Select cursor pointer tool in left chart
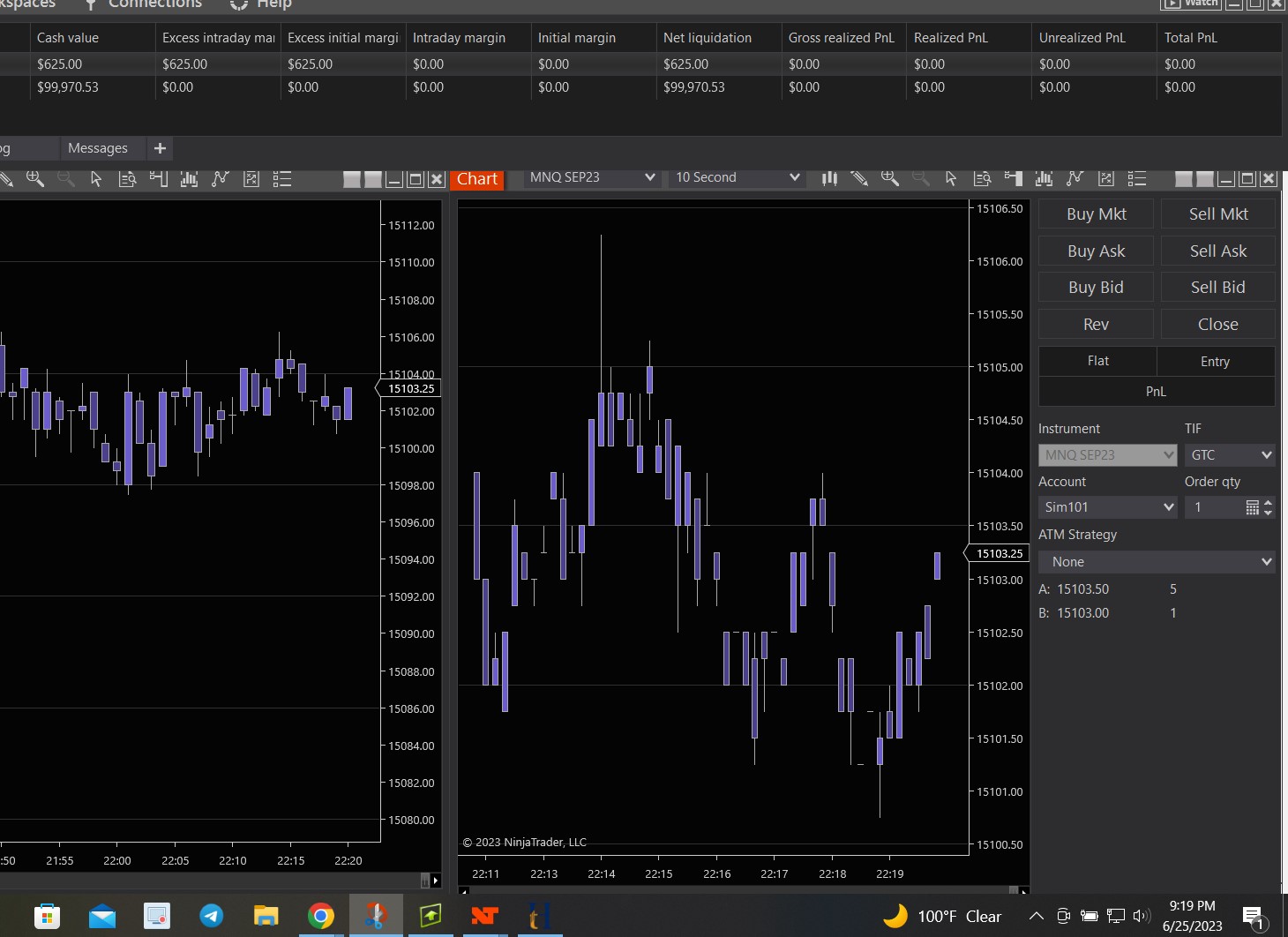The width and height of the screenshot is (1288, 937). (96, 179)
